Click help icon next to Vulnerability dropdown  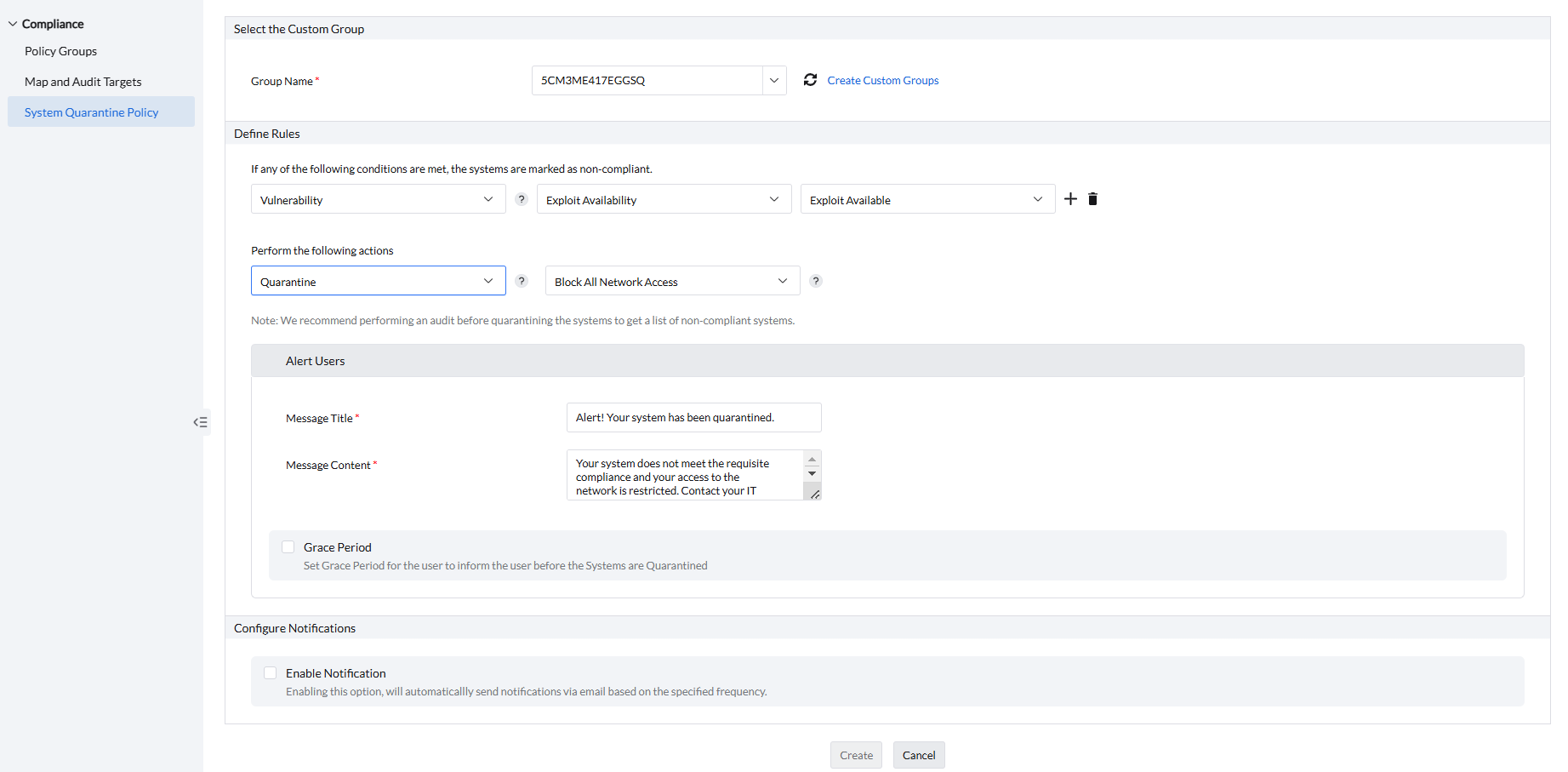coord(522,199)
